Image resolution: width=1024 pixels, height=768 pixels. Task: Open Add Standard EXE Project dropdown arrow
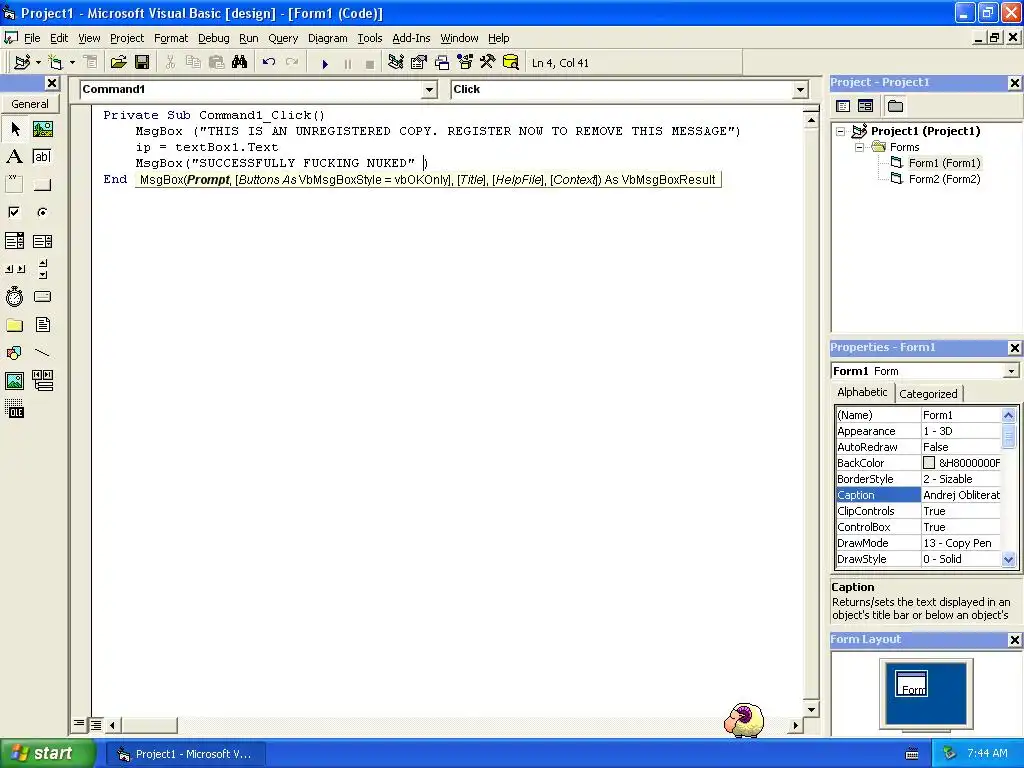click(x=38, y=63)
